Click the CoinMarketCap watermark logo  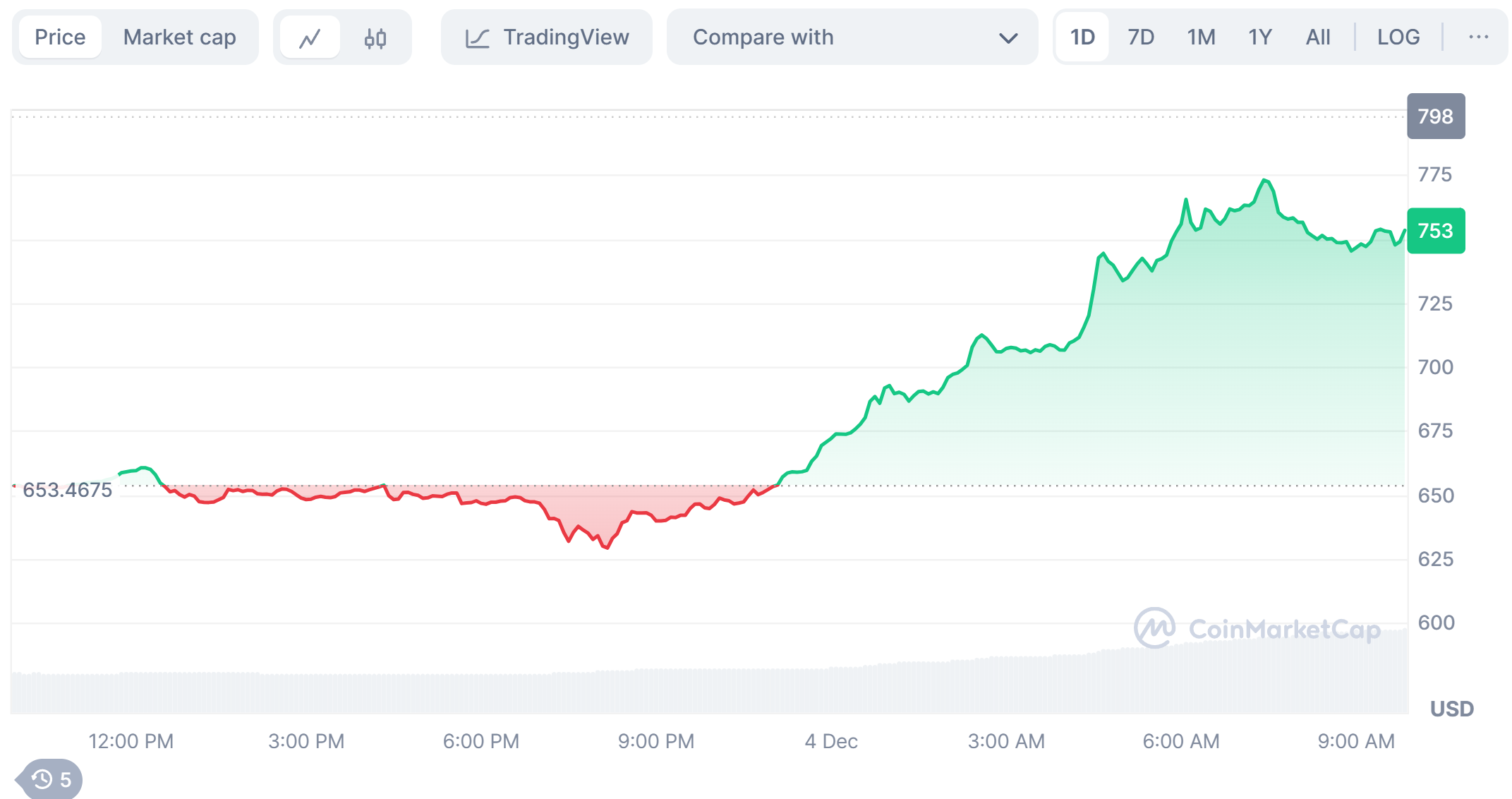[x=1155, y=627]
